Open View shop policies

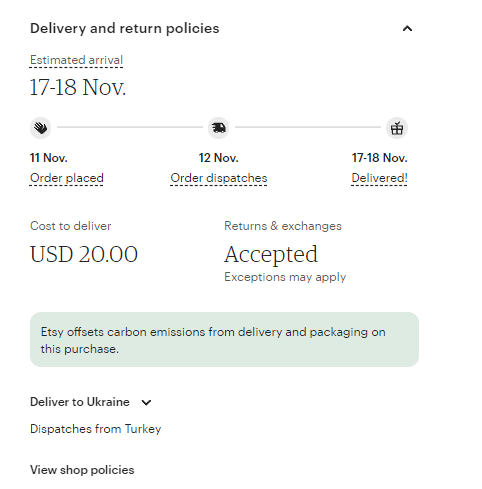(82, 470)
